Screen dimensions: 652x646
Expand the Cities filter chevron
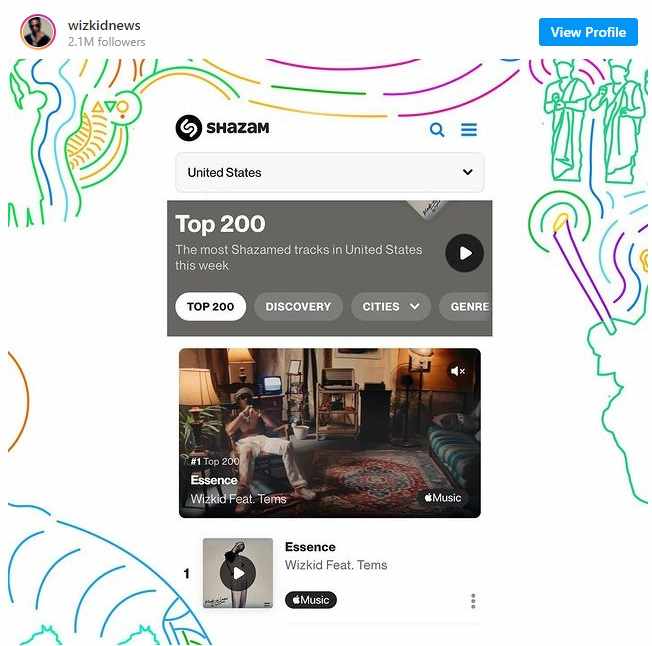coord(414,307)
